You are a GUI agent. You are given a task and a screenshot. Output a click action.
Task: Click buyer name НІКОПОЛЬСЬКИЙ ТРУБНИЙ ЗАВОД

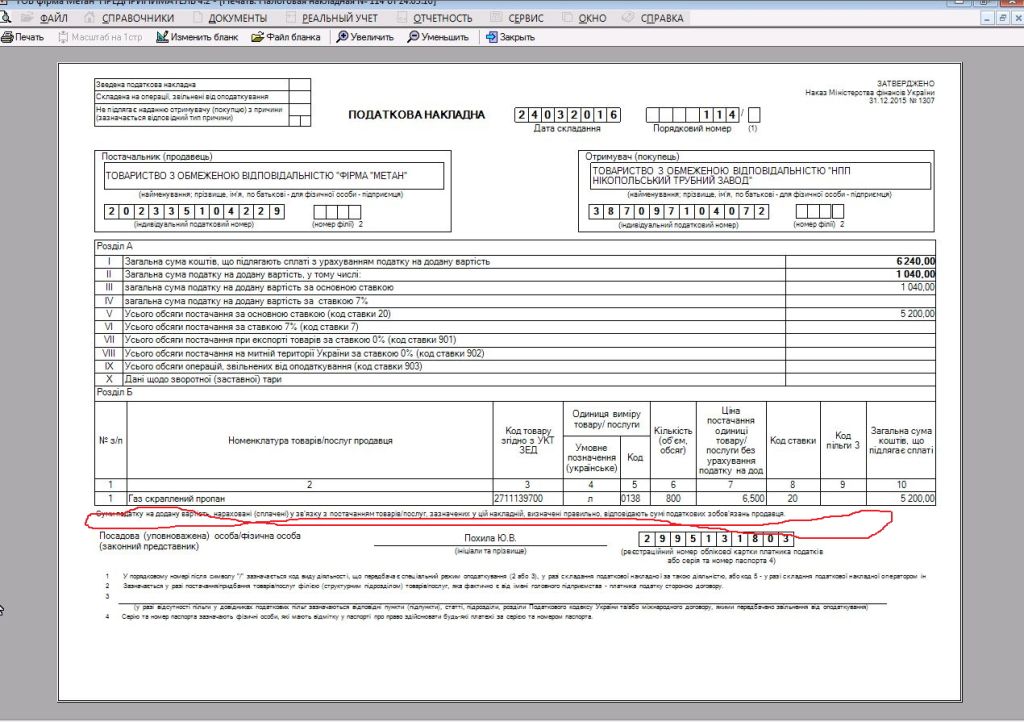click(760, 175)
